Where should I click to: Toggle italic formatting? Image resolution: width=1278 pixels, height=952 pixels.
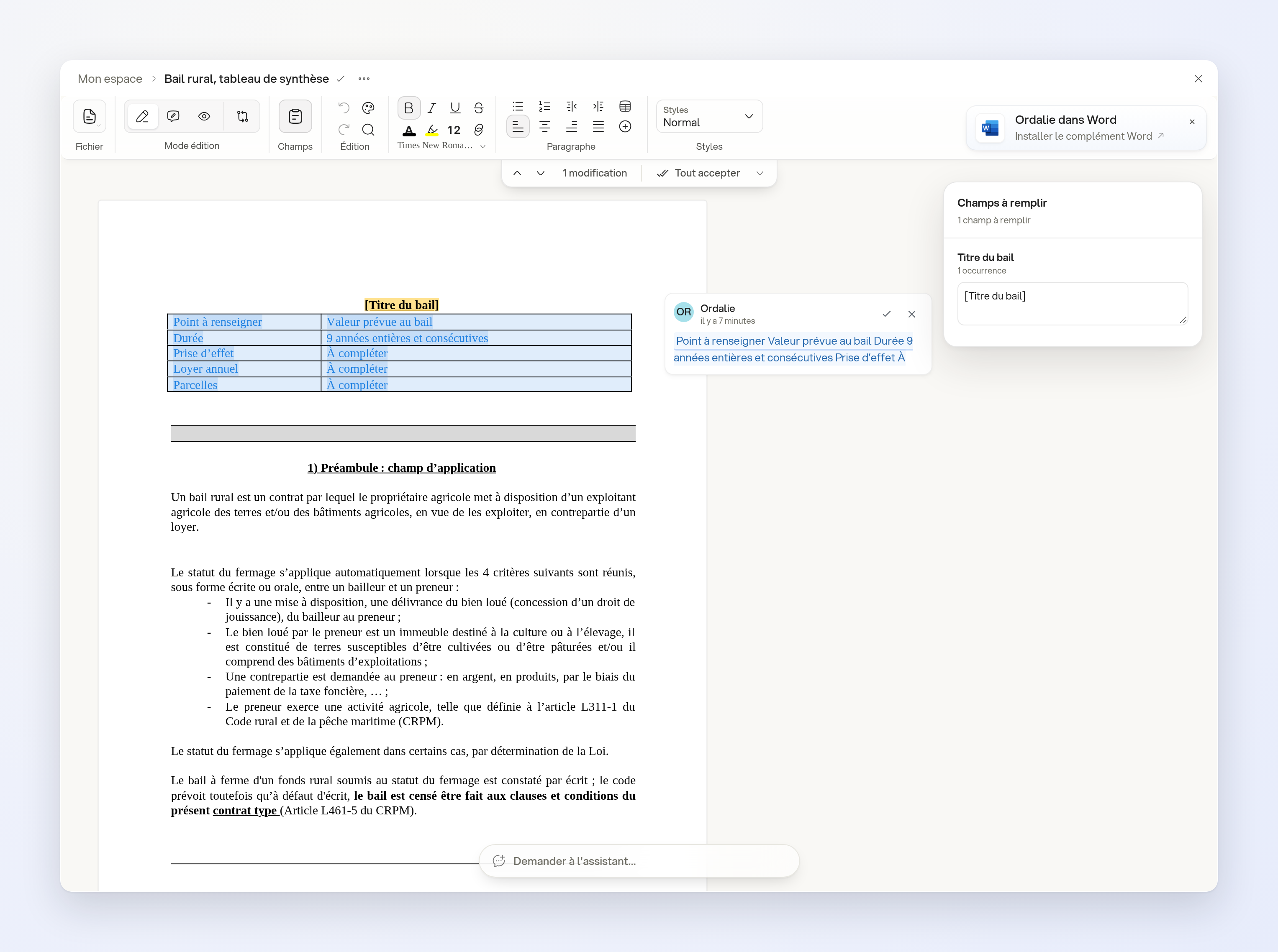coord(432,108)
